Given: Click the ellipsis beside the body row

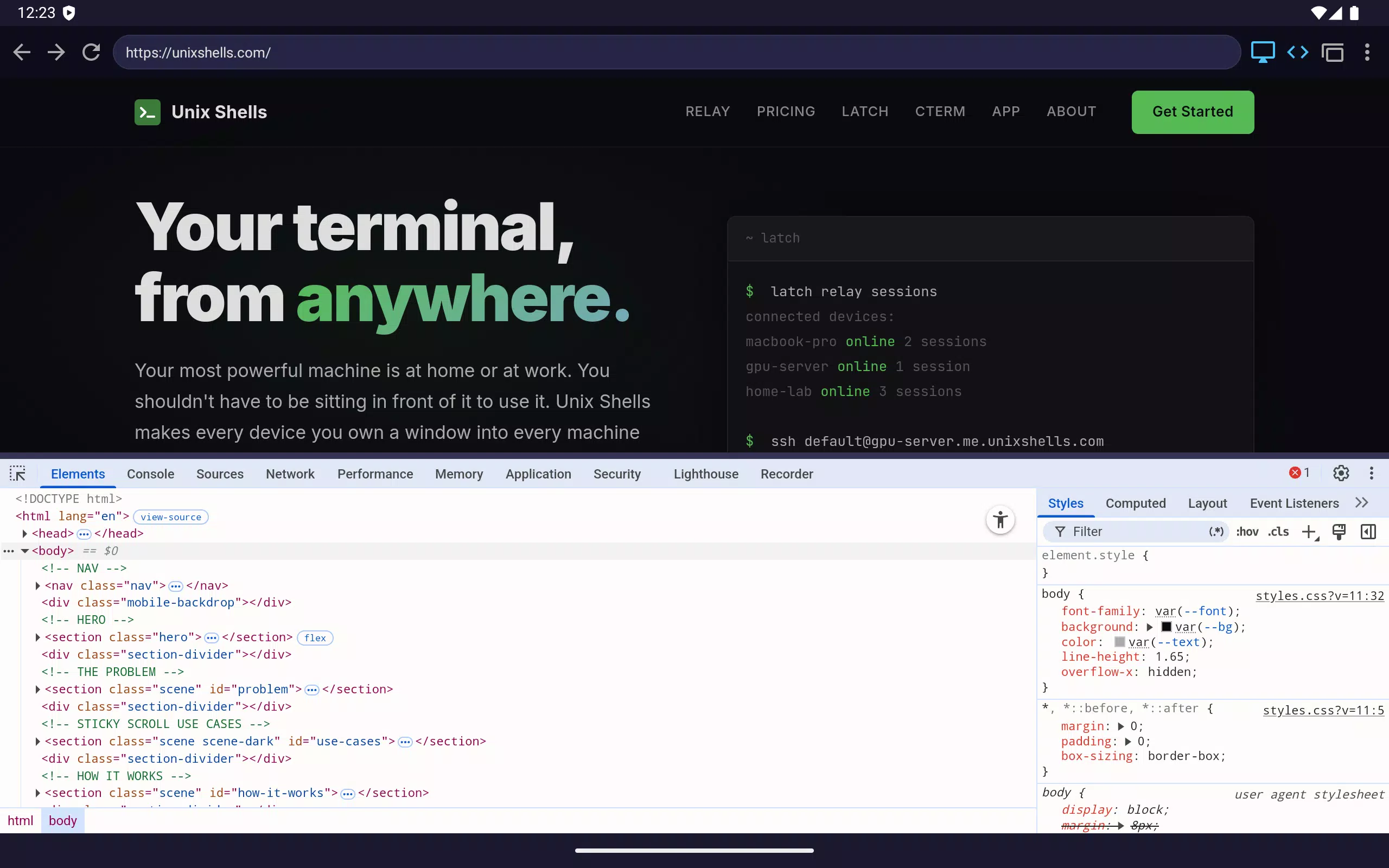Looking at the screenshot, I should [x=9, y=551].
